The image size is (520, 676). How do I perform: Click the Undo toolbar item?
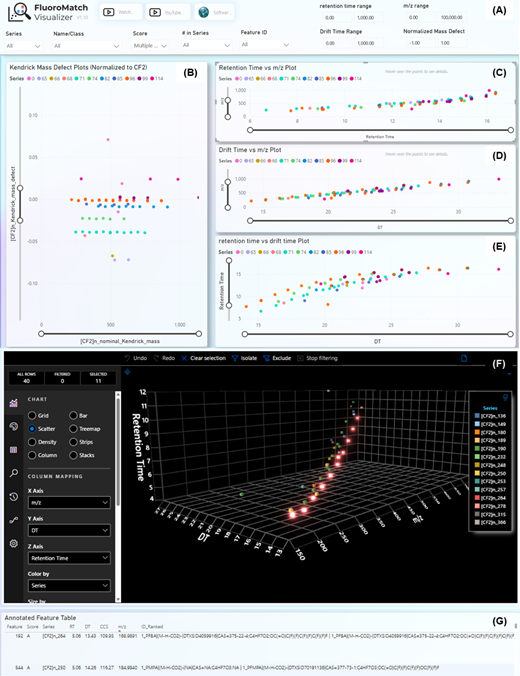click(x=136, y=358)
